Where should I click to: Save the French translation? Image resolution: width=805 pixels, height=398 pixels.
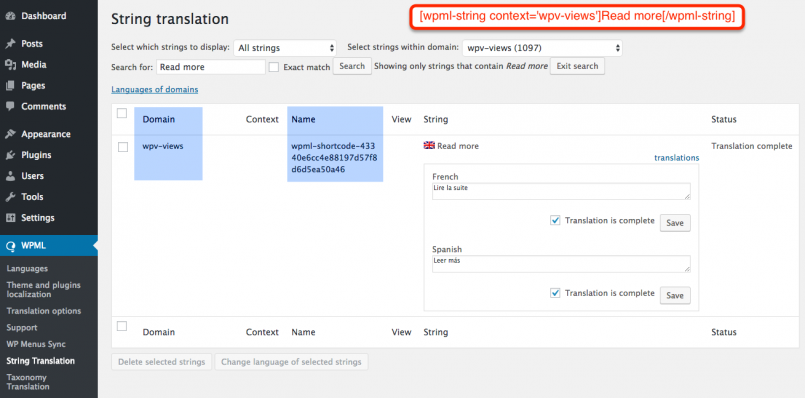(x=675, y=223)
